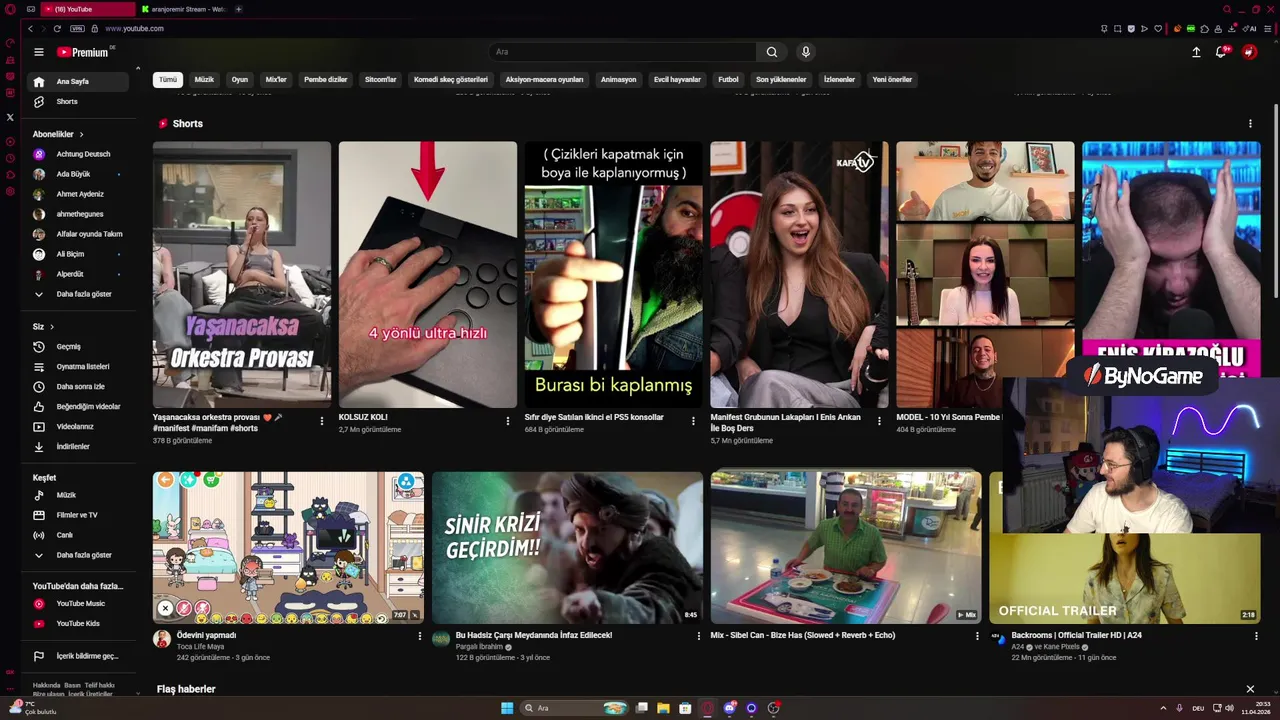Go back with the browser back arrow
The width and height of the screenshot is (1280, 720).
click(x=30, y=29)
